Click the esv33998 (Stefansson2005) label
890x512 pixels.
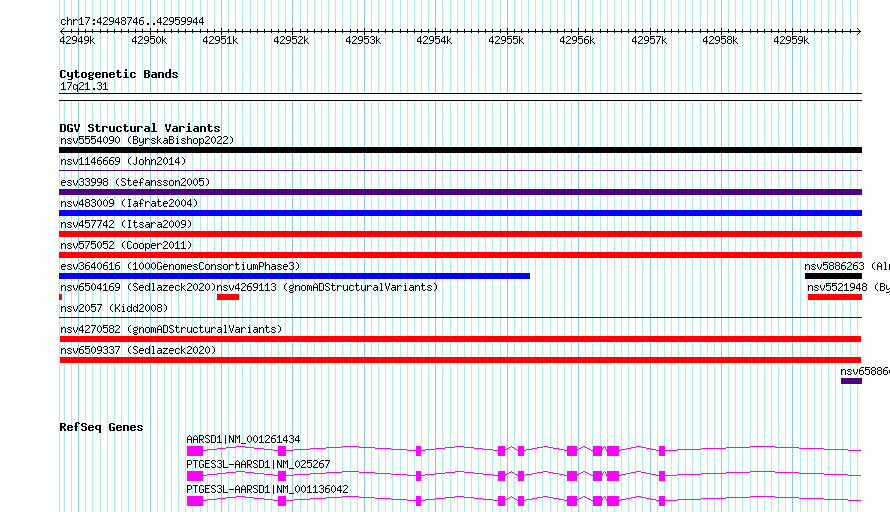135,182
